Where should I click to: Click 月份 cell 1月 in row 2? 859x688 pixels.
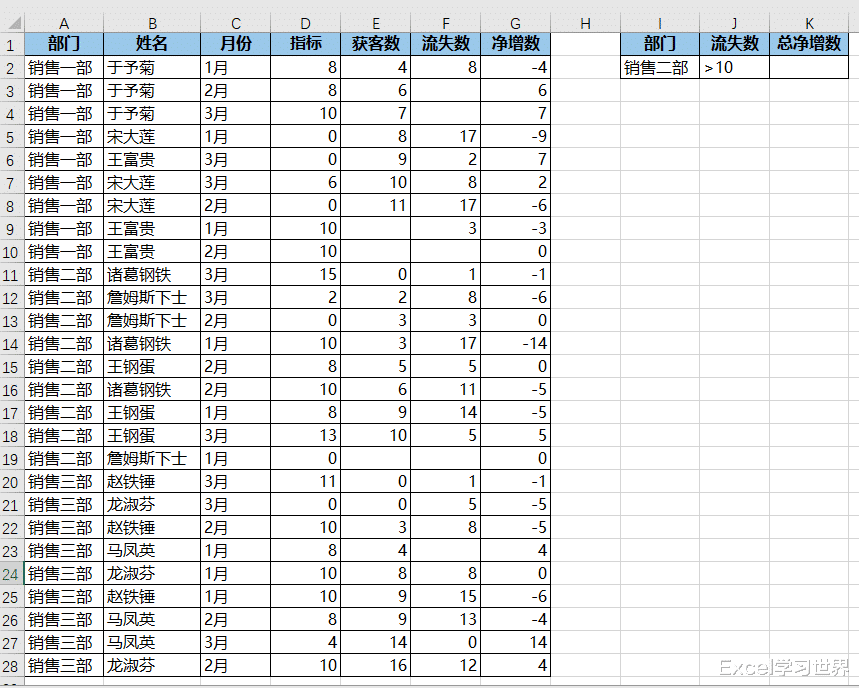coord(236,67)
